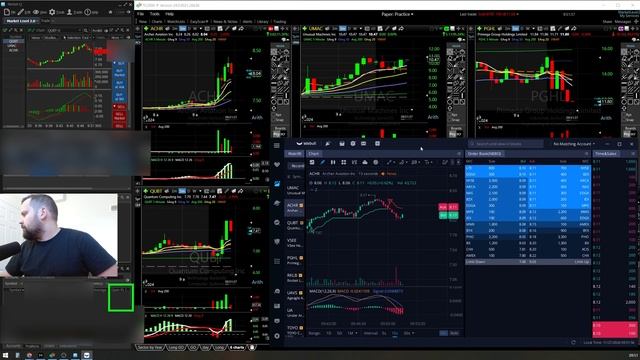Click the pause icon in Webull chart toolbar
640x360 pixels.
pos(333,162)
